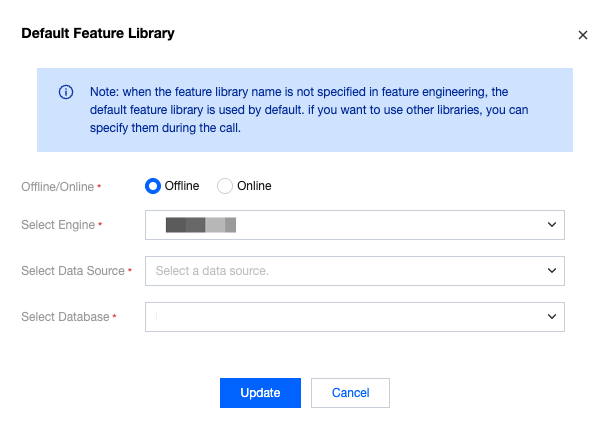Click the Select Engine field label

click(x=58, y=226)
